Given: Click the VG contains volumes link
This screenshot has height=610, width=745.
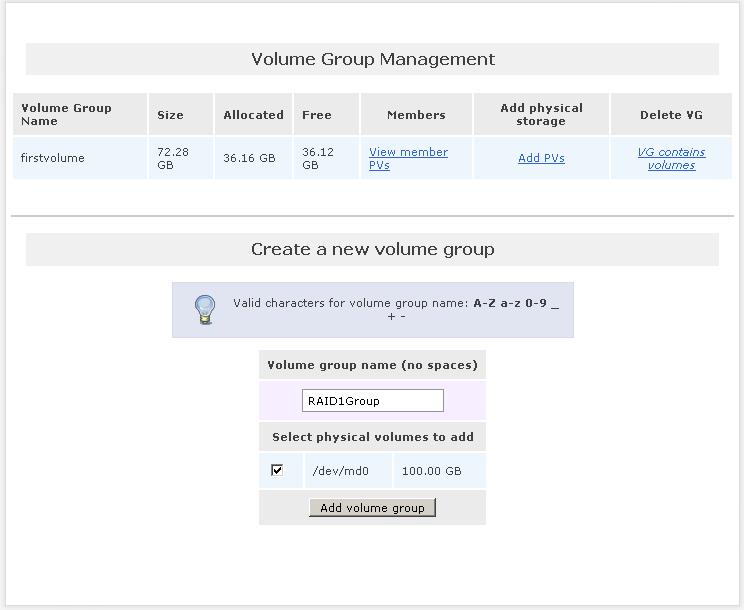Looking at the screenshot, I should coord(671,158).
